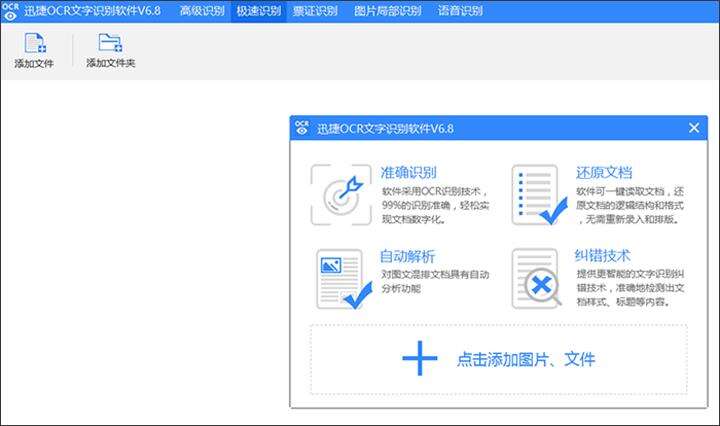Click the 还原文档 heading
Image resolution: width=720 pixels, height=426 pixels.
coord(604,173)
